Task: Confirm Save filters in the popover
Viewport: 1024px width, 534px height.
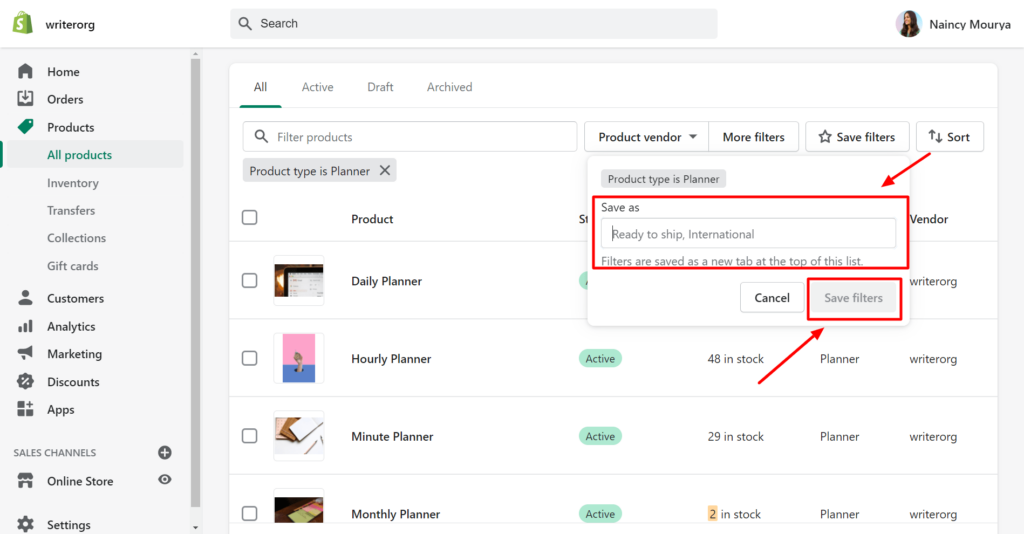Action: tap(854, 298)
